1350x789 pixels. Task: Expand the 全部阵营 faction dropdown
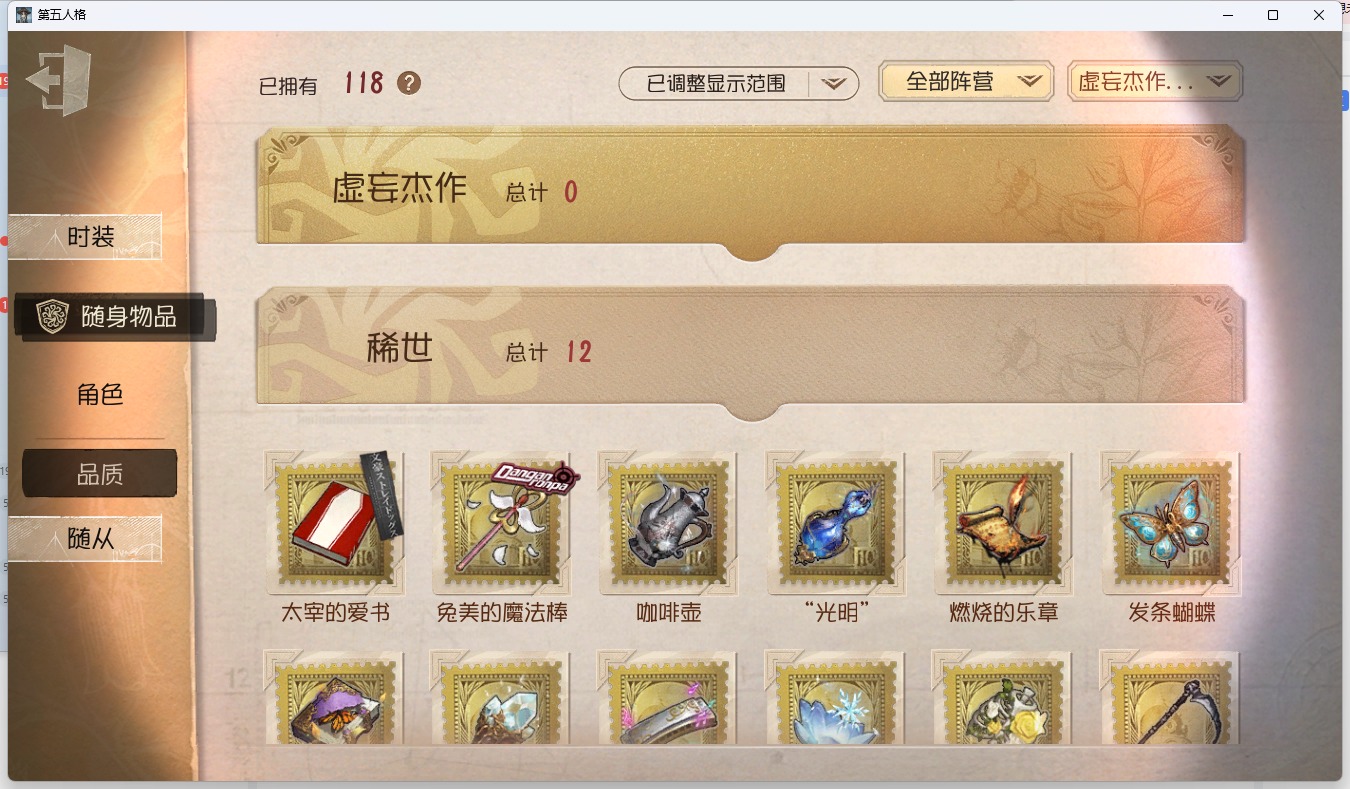point(966,82)
